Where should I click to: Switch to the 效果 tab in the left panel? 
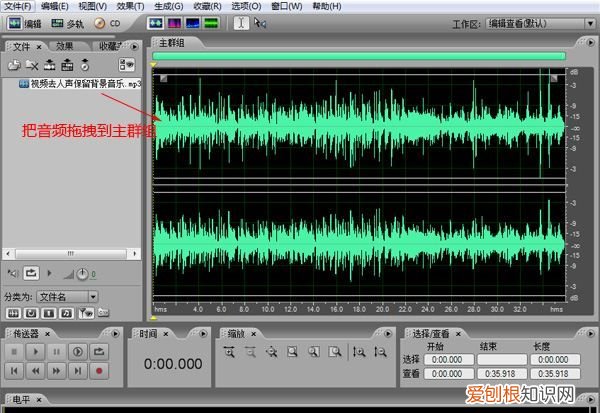point(65,46)
